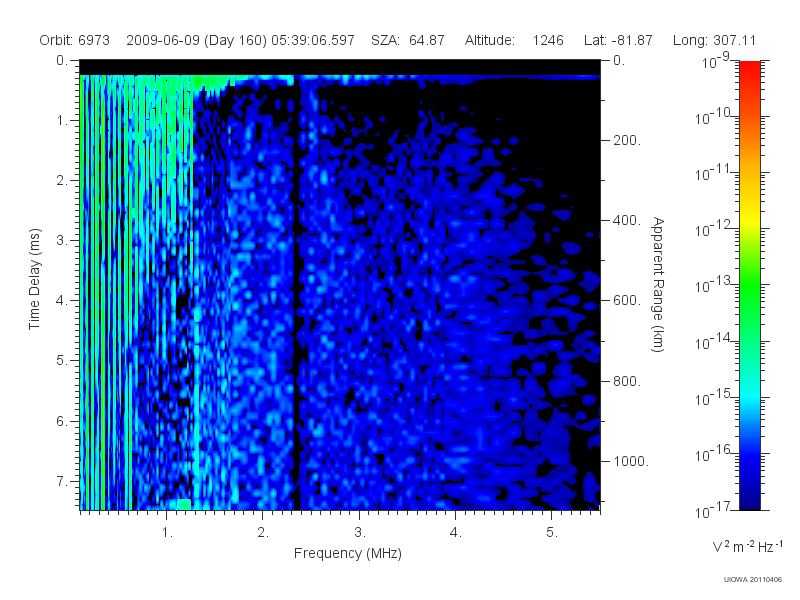Click the bright green band at plot's left edge
The width and height of the screenshot is (800, 600).
(82, 292)
